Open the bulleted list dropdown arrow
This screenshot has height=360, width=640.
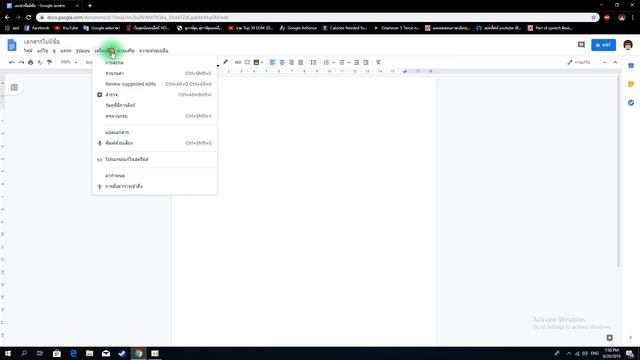[349, 62]
